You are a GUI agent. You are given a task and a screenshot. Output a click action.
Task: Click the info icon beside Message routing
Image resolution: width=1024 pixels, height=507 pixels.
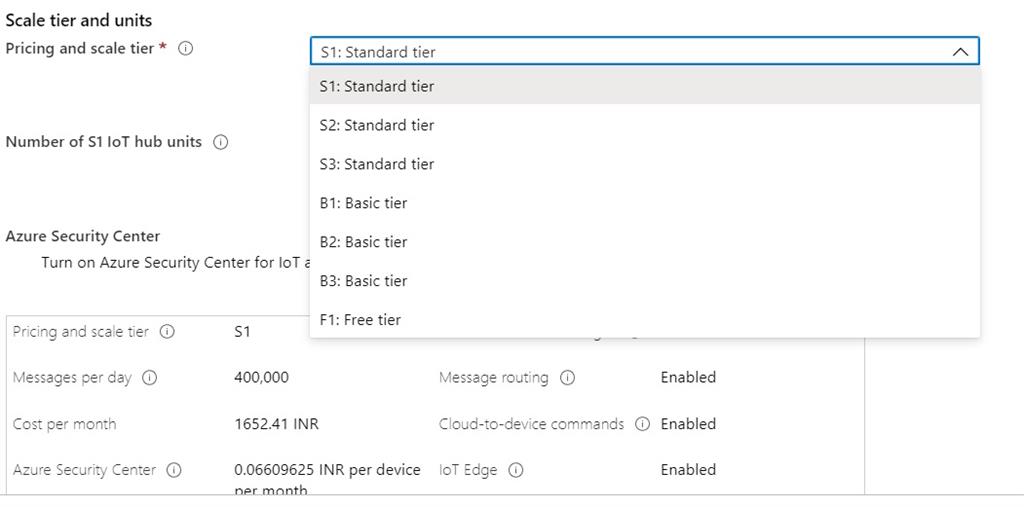pos(568,378)
